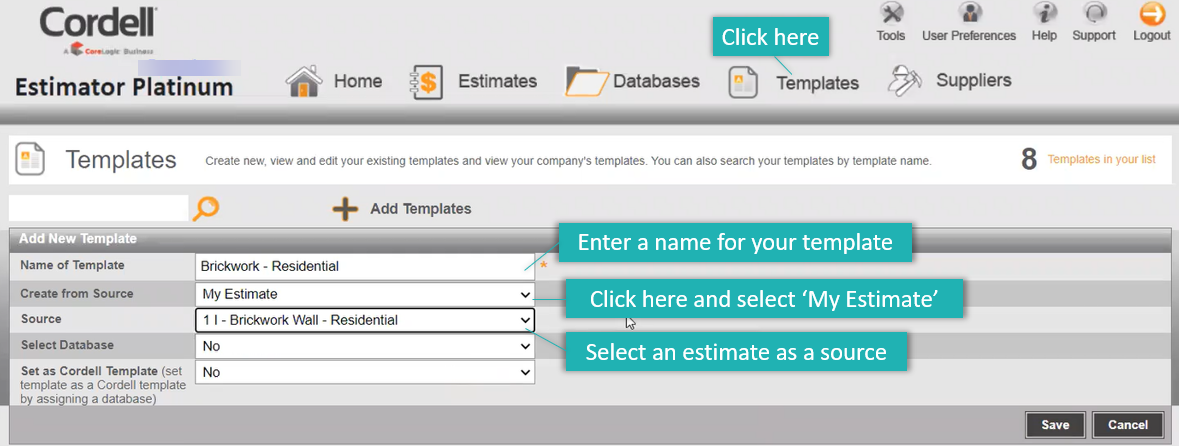Click the template count number 8

click(1029, 159)
